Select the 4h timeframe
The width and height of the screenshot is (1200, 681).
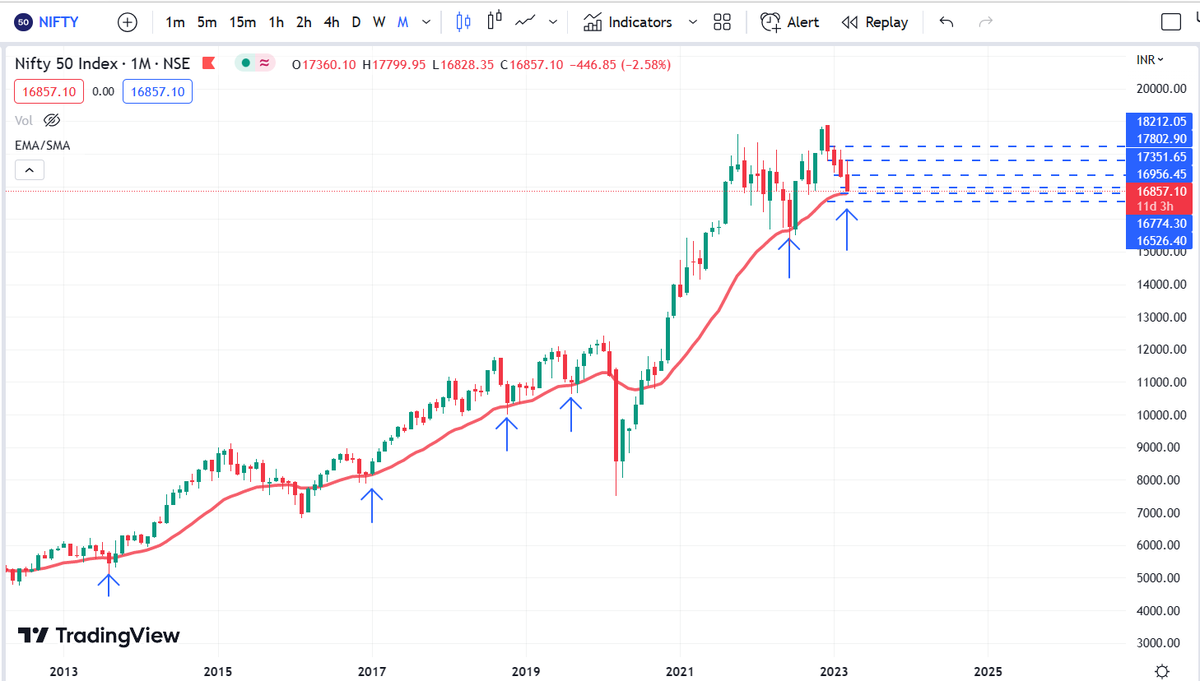click(x=332, y=22)
